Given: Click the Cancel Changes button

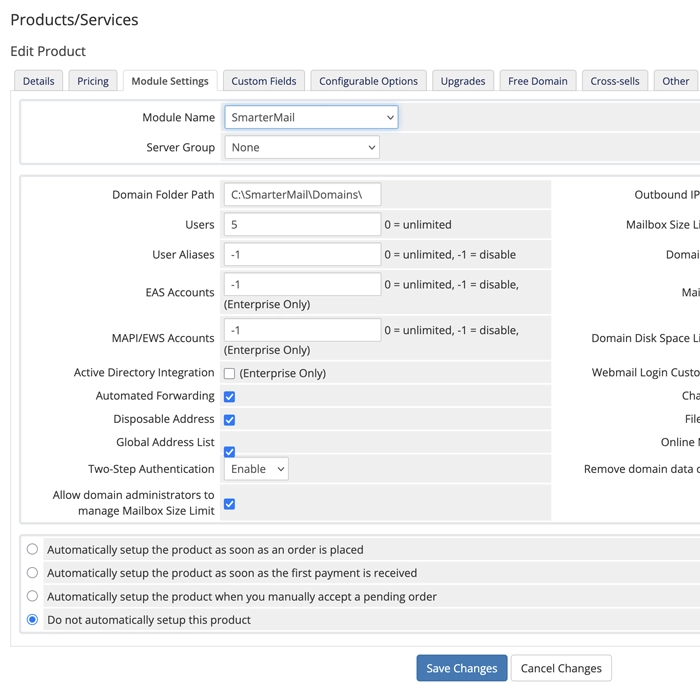Looking at the screenshot, I should 561,668.
